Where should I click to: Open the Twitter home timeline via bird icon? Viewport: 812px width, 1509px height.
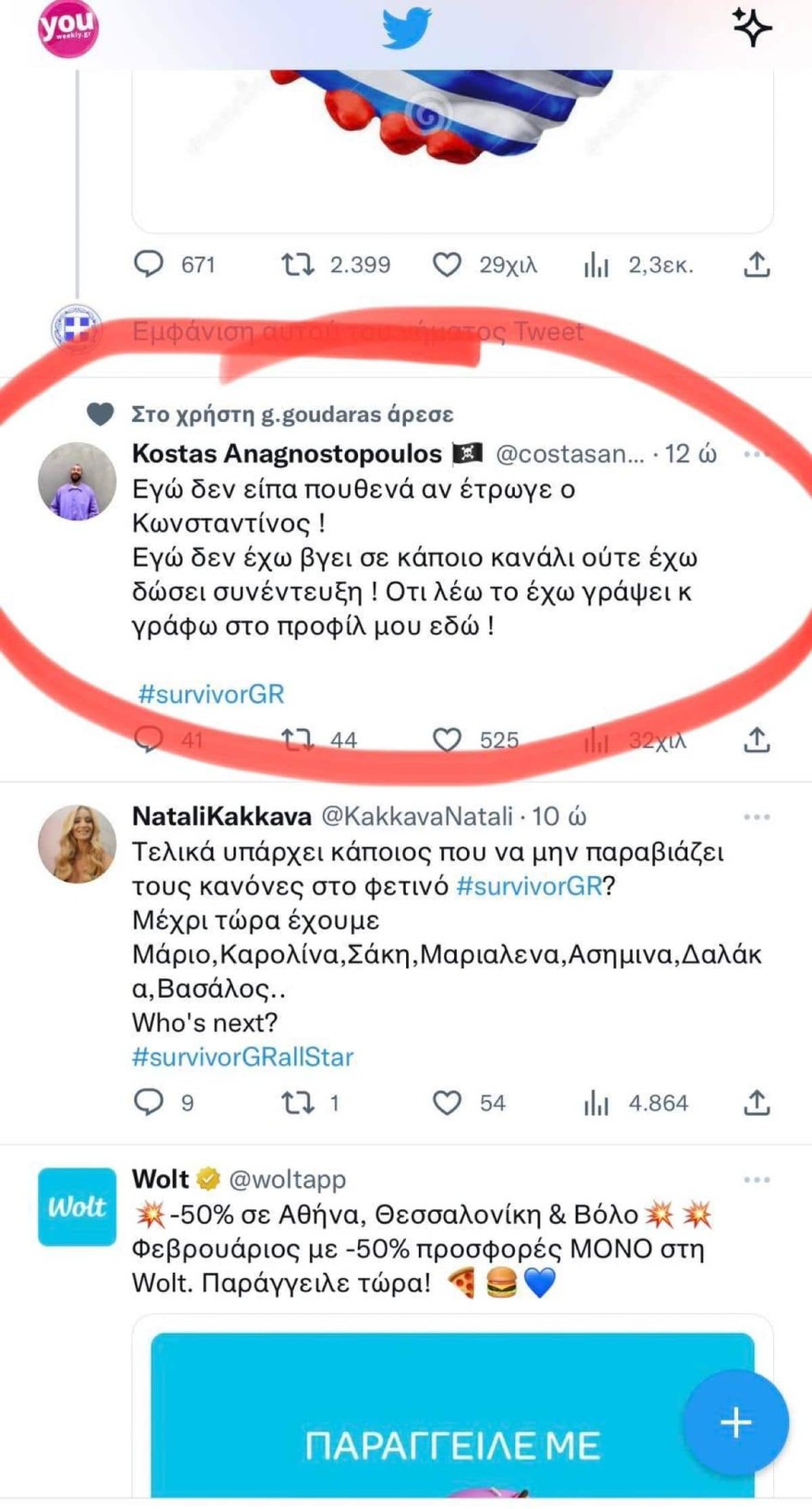[x=406, y=28]
